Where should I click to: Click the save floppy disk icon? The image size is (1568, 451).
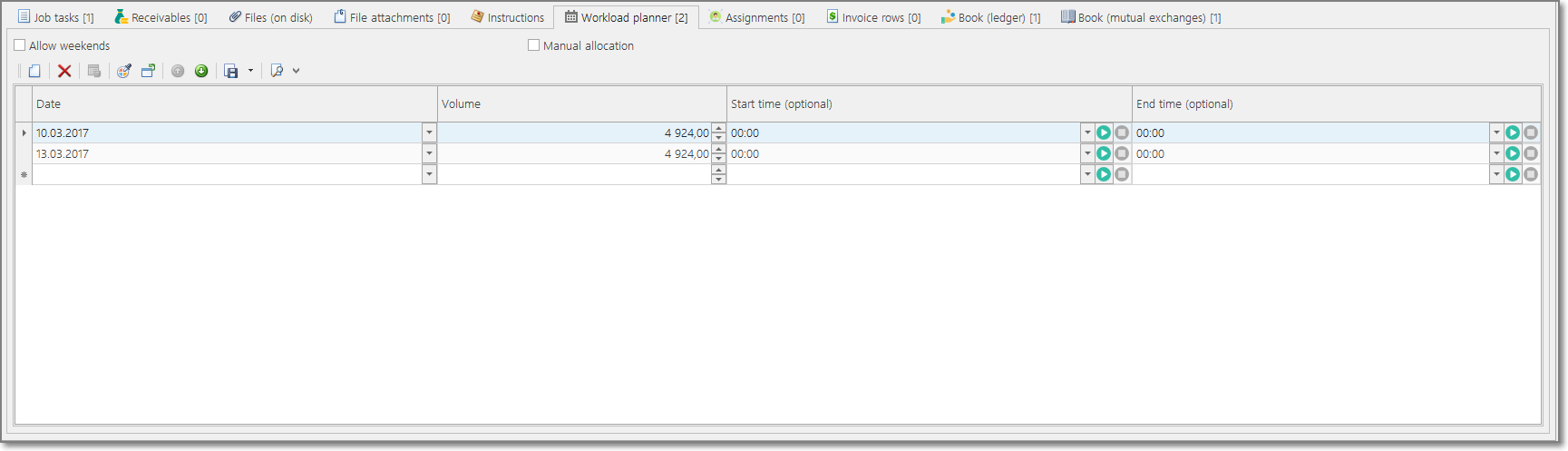pos(231,71)
